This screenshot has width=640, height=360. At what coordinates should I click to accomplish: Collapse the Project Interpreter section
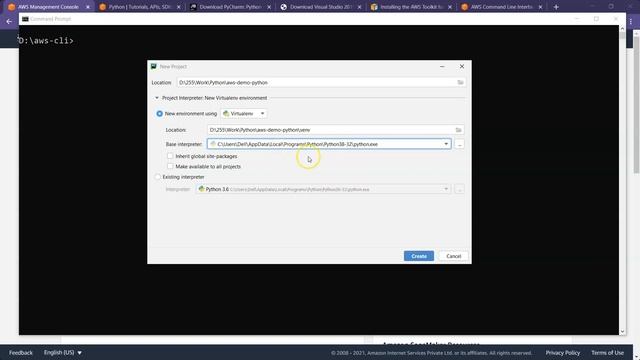click(157, 98)
